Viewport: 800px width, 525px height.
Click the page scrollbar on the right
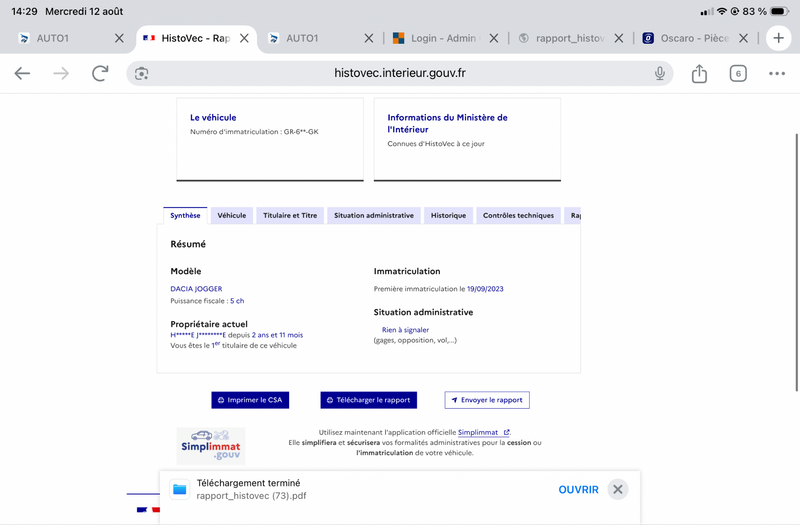(796, 263)
